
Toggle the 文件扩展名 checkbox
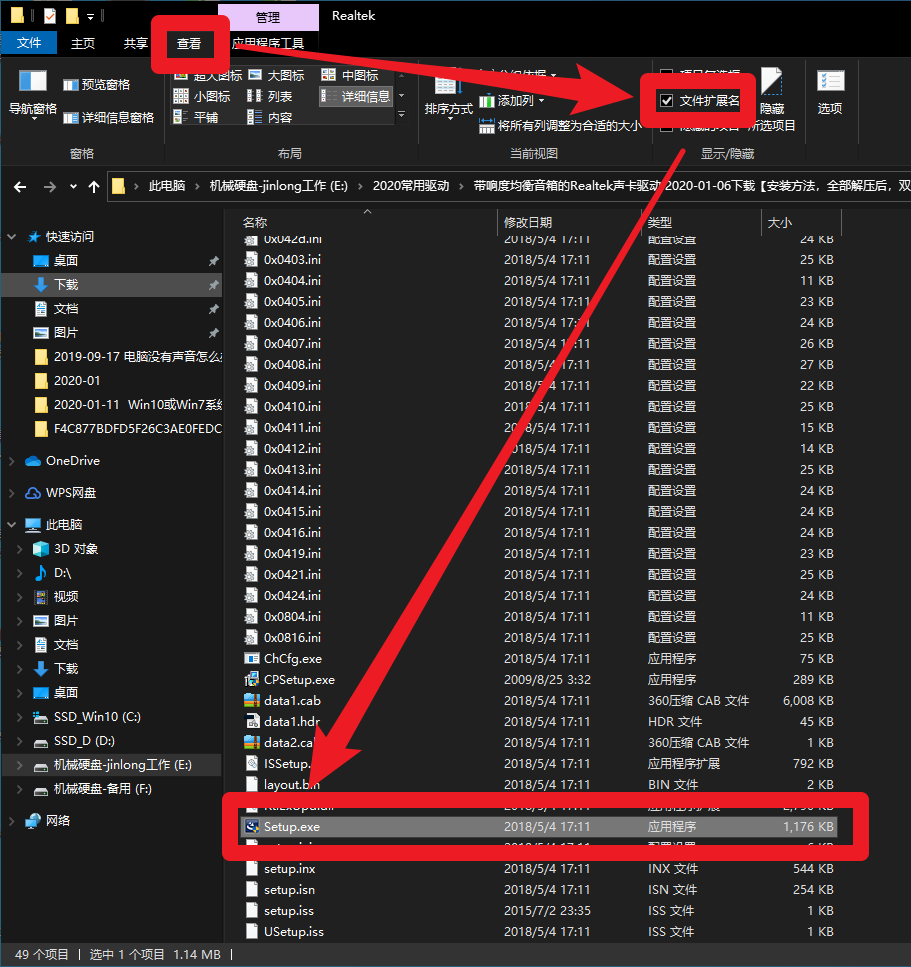pos(667,101)
